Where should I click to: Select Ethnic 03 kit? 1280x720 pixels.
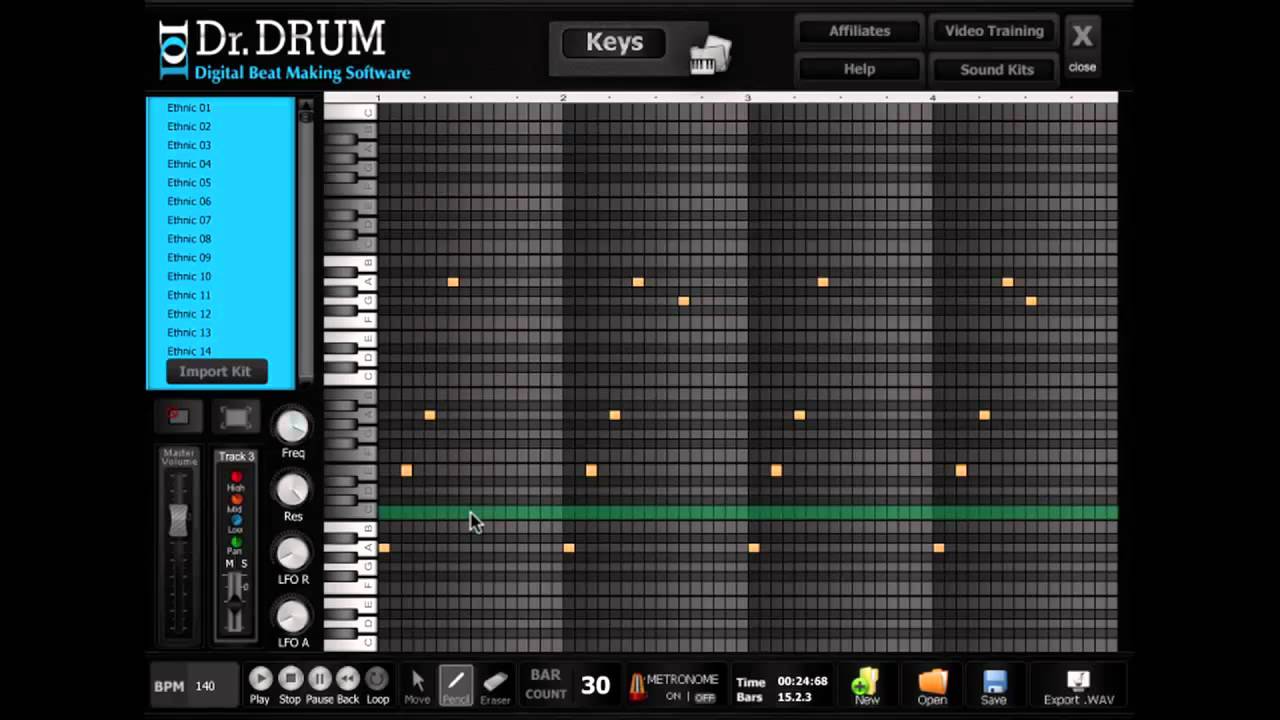(189, 145)
